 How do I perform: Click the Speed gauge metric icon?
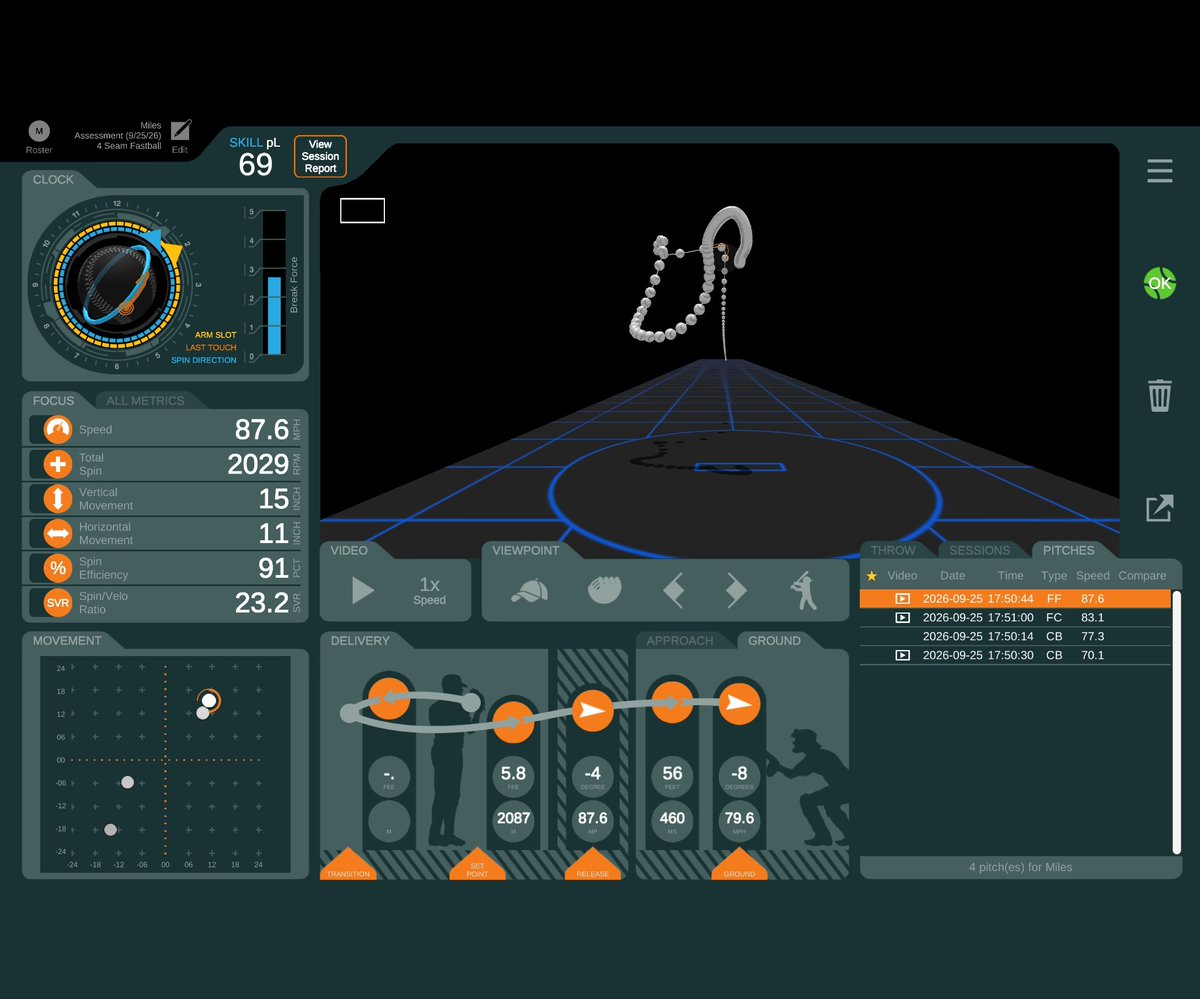[x=58, y=430]
